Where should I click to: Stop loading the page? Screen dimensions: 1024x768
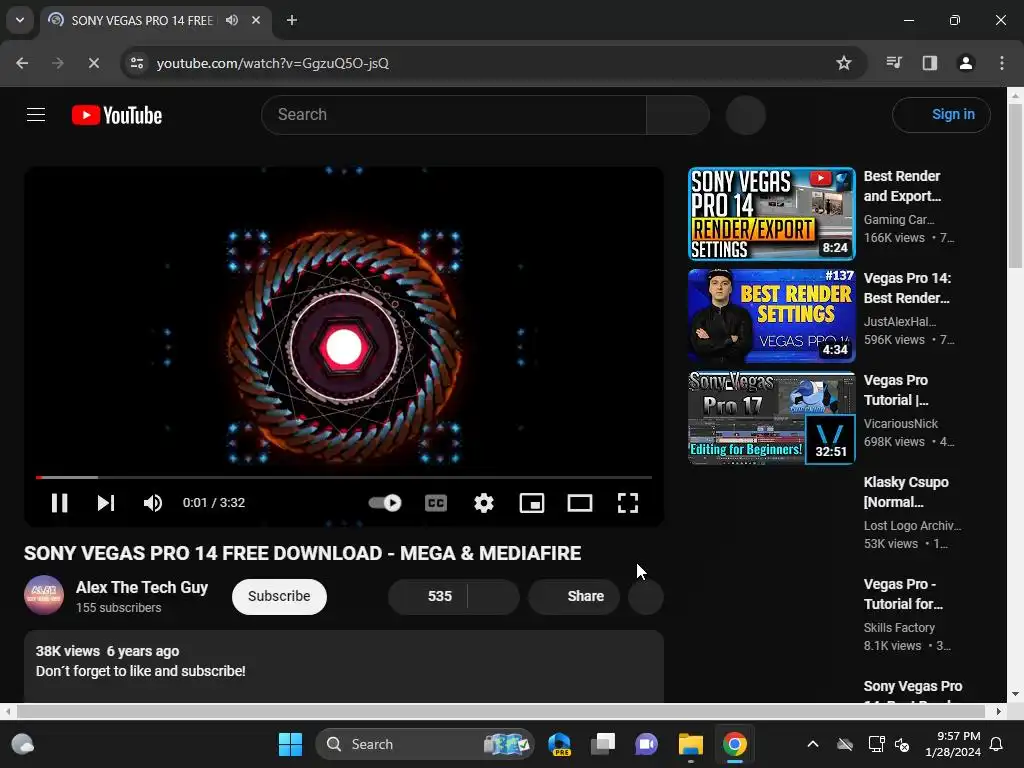pyautogui.click(x=93, y=63)
